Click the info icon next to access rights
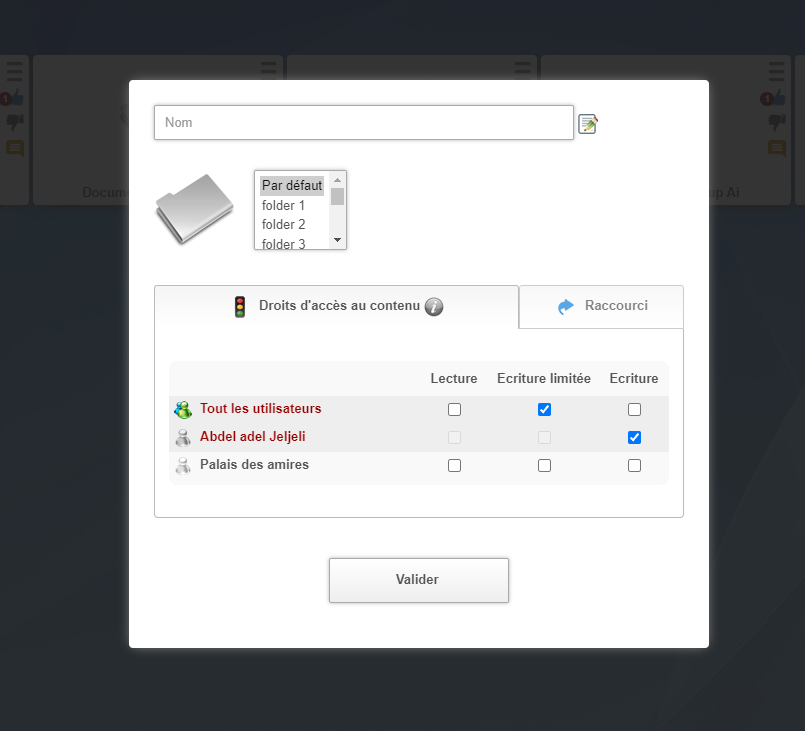 coord(433,307)
